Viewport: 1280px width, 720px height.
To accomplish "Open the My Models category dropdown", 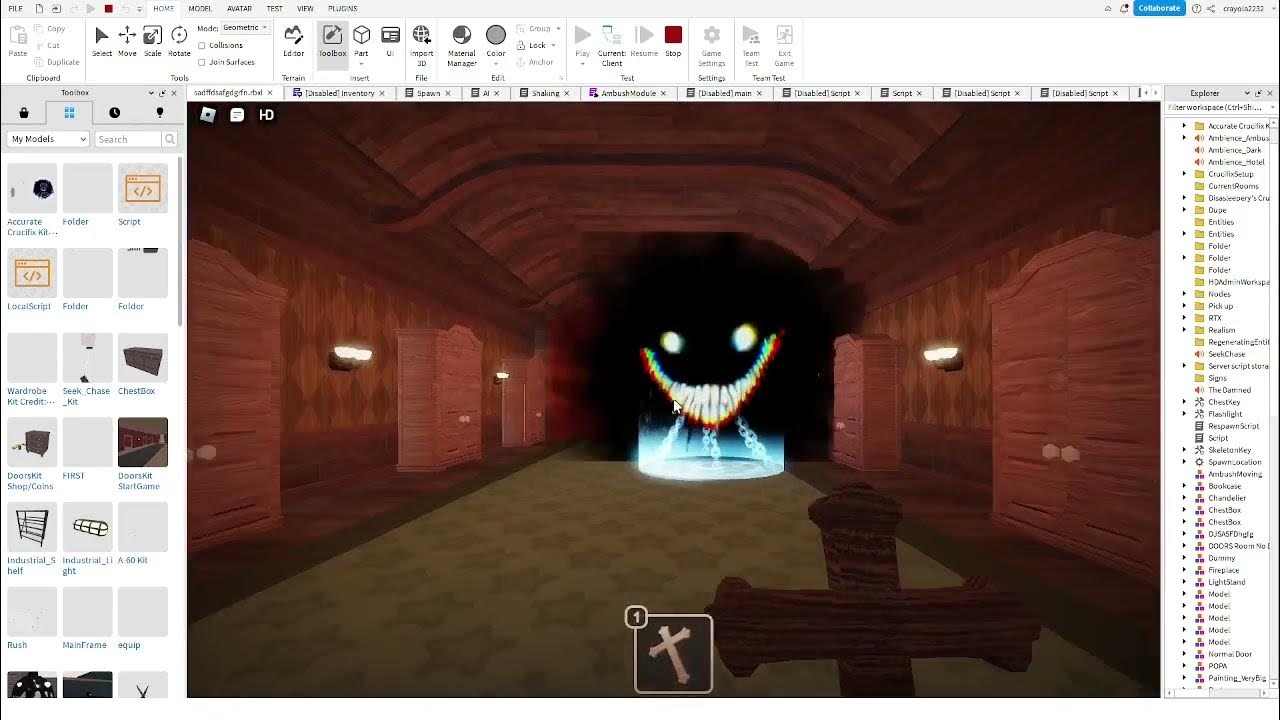I will click(48, 139).
